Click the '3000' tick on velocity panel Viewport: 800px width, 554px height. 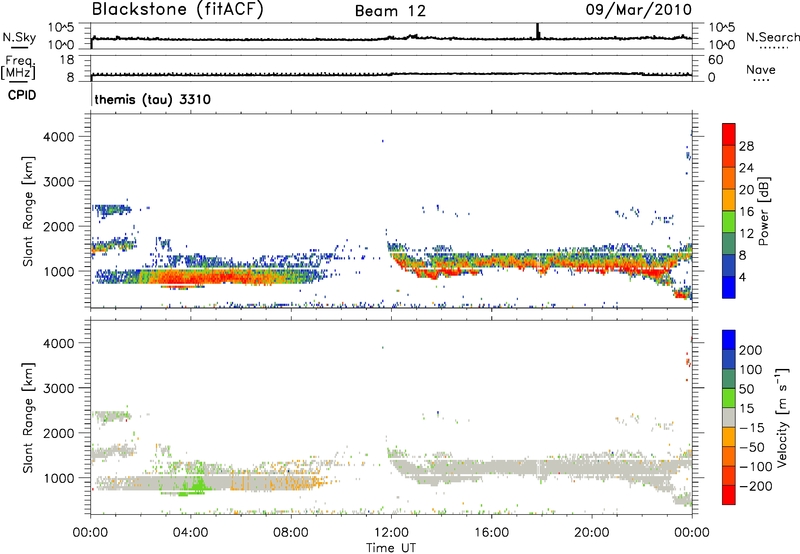(x=59, y=388)
